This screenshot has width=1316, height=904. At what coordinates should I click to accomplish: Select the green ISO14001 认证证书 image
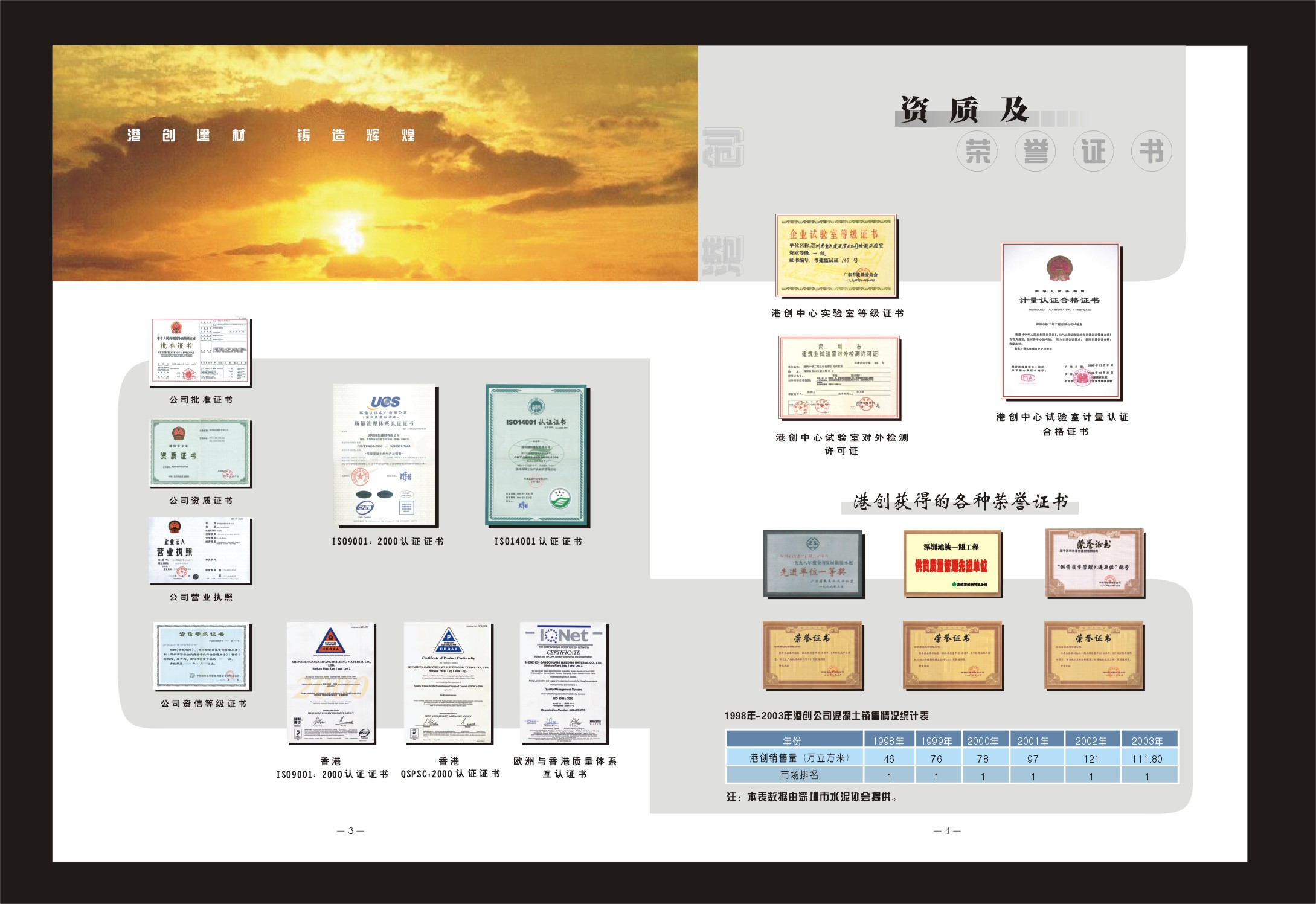click(537, 455)
